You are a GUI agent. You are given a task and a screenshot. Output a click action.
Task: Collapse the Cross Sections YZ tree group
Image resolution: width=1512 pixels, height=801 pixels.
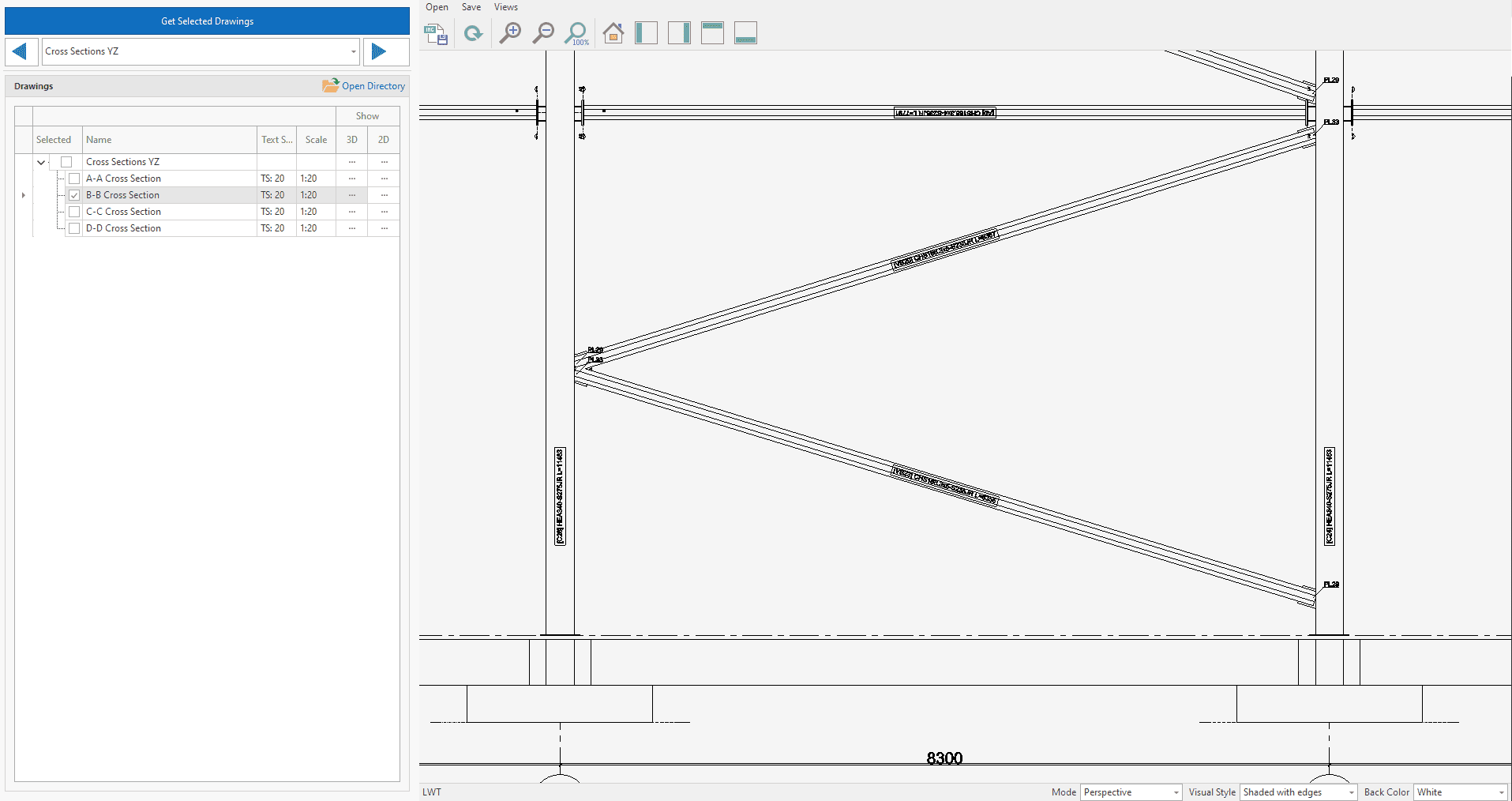pos(41,162)
